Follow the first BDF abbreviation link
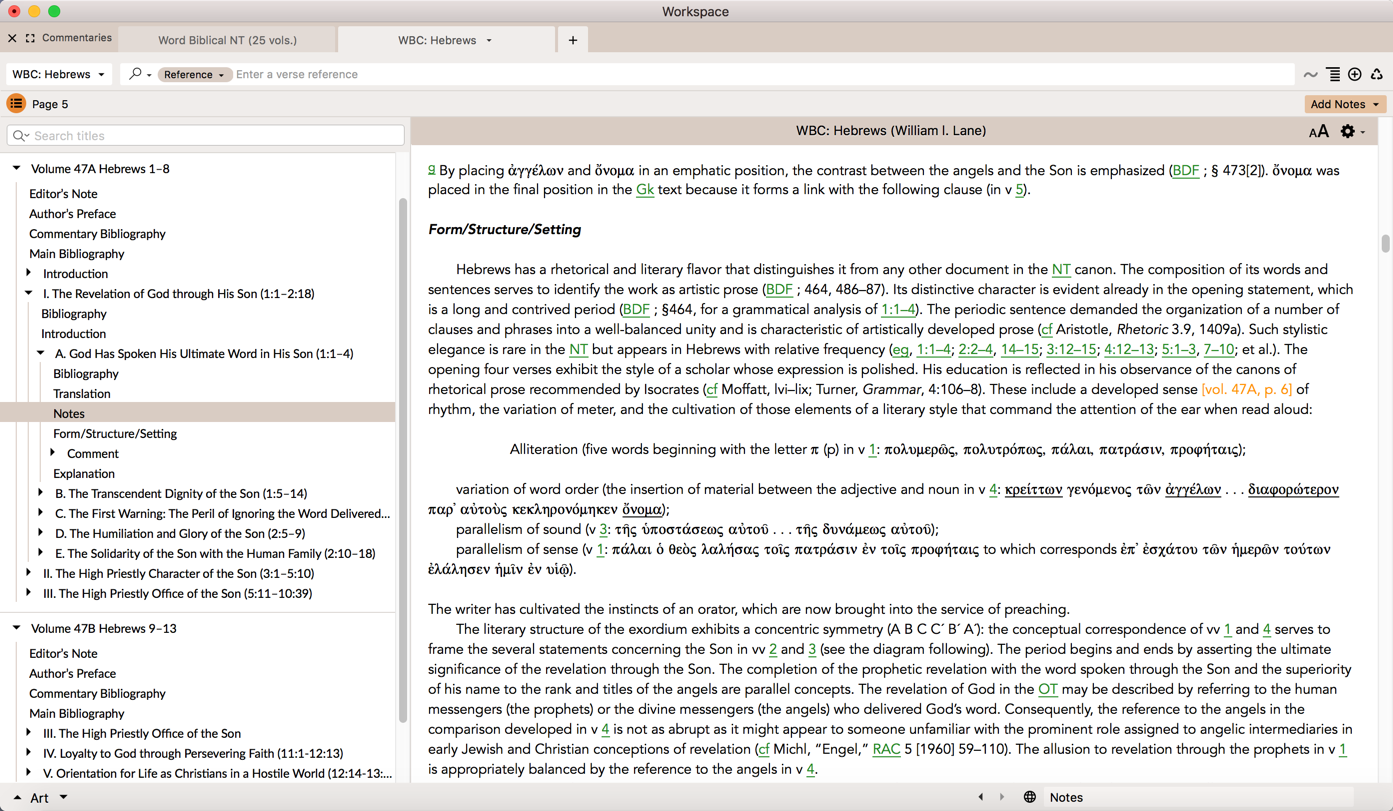This screenshot has height=811, width=1393. [1185, 170]
